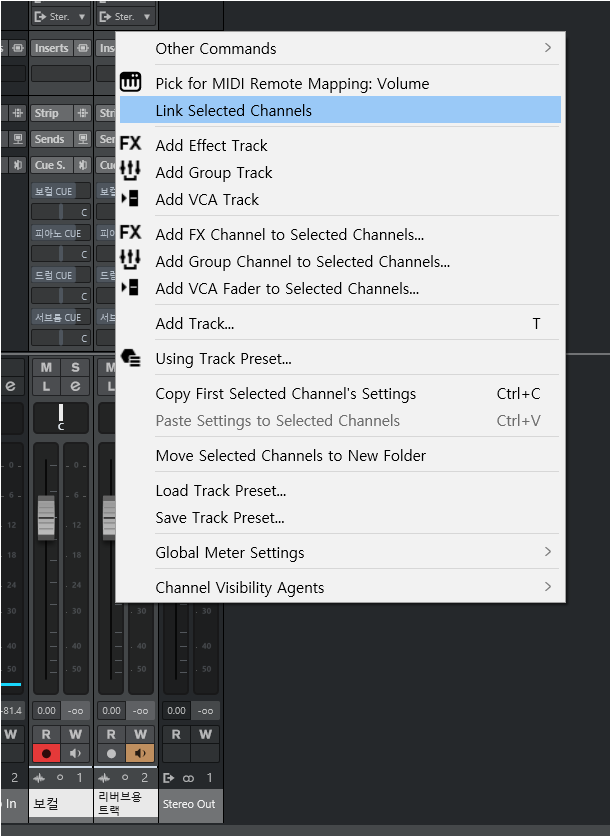Select Link Selected Channels

coord(340,110)
